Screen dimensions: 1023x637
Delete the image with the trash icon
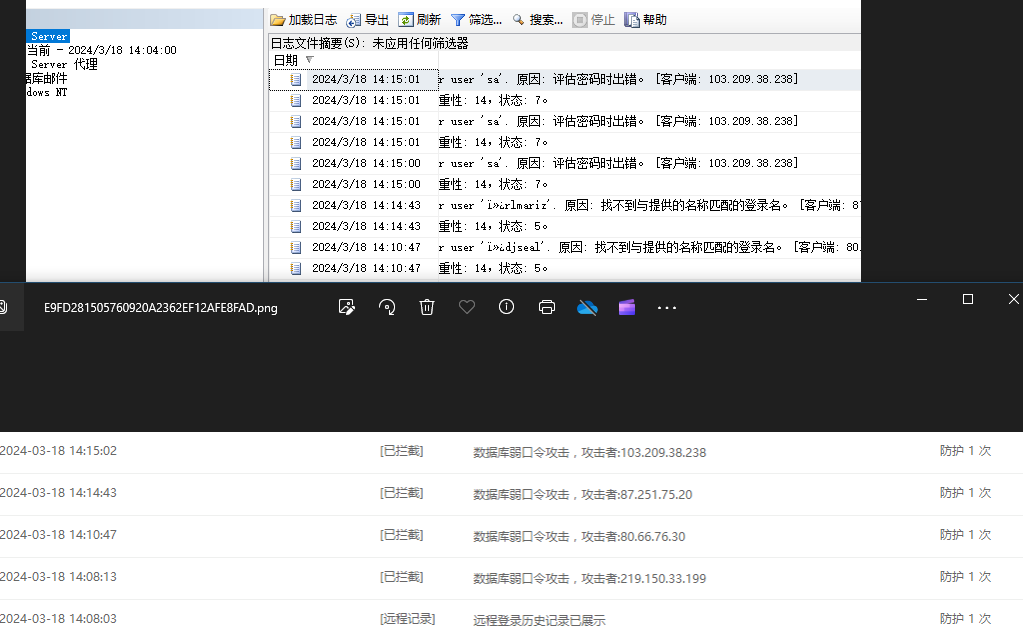pyautogui.click(x=427, y=307)
